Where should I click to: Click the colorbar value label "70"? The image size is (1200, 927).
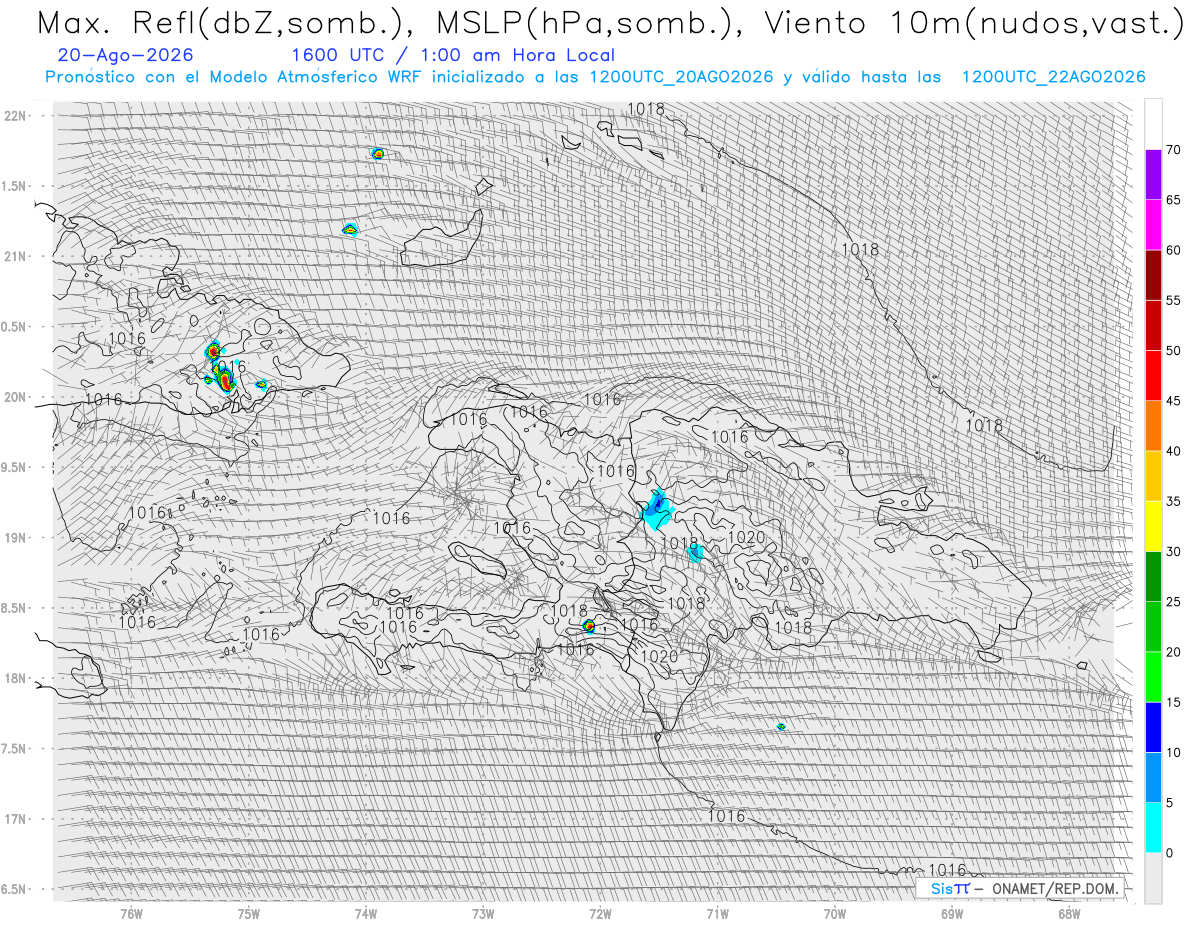(1173, 150)
